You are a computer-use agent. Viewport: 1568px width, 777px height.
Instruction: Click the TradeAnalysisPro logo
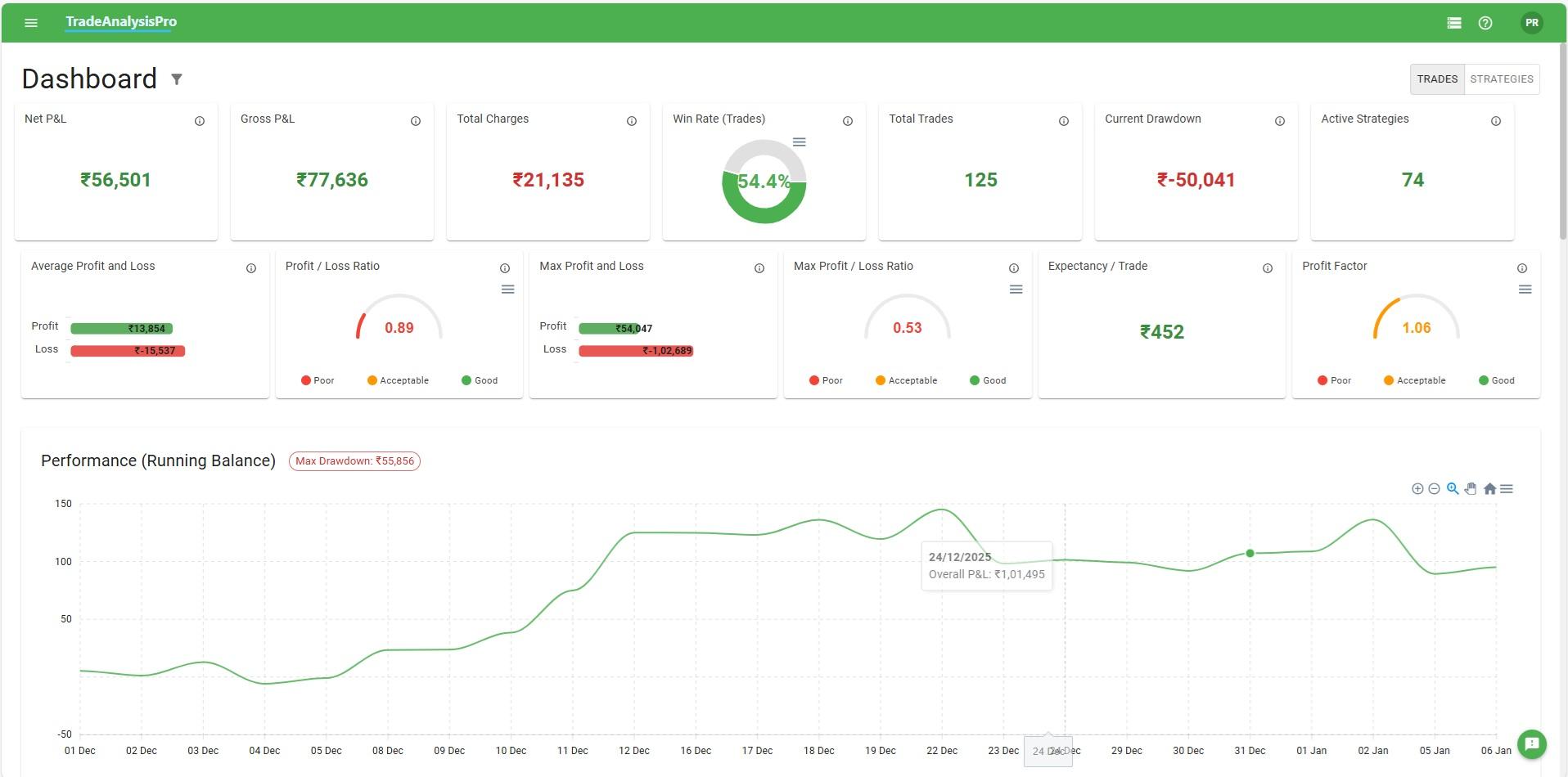pyautogui.click(x=120, y=22)
